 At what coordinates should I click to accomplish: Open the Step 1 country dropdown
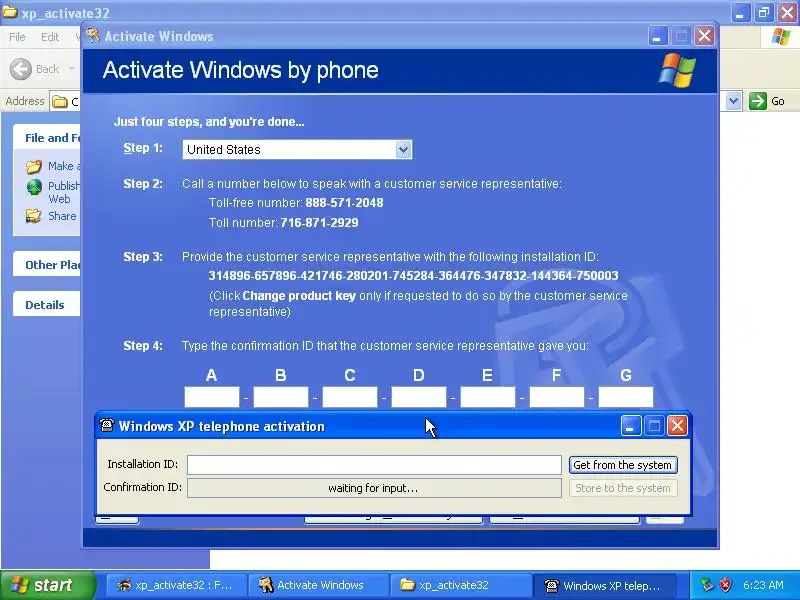point(403,149)
